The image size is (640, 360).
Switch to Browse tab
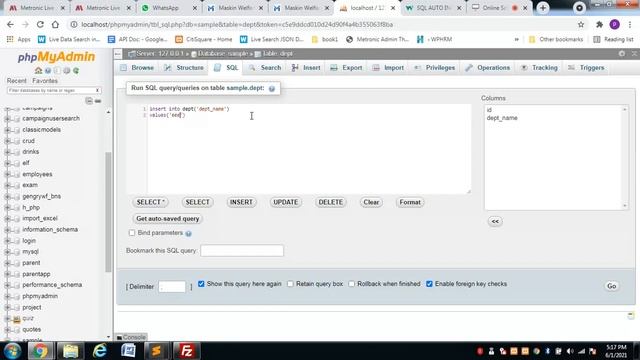pos(138,68)
